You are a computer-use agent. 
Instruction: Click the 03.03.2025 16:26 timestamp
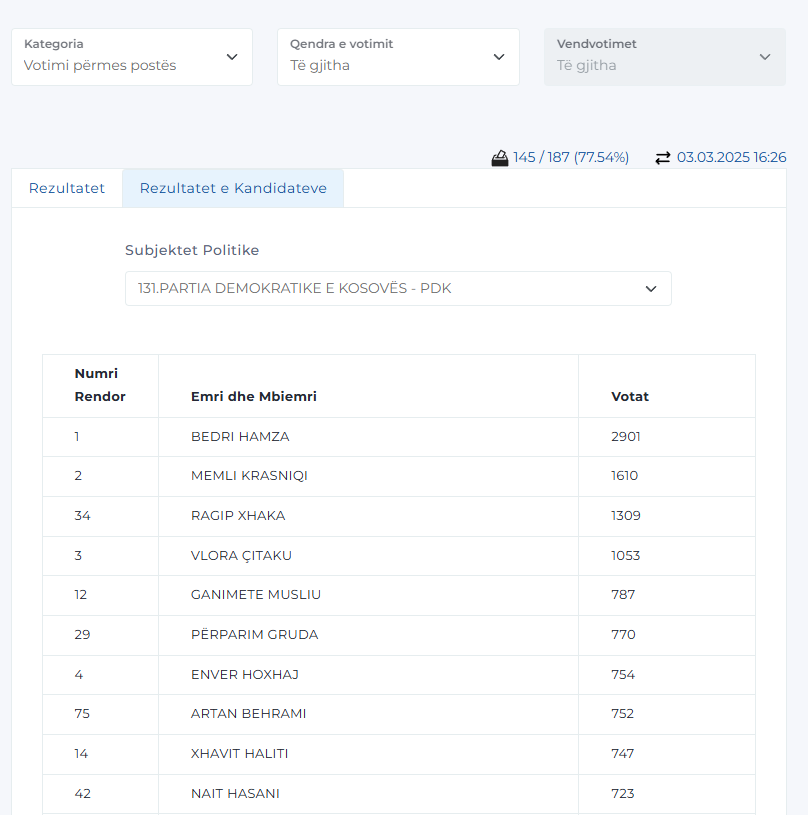[731, 157]
